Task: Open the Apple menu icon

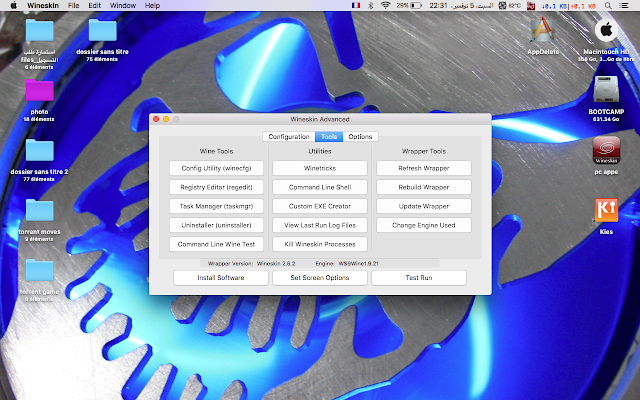Action: click(x=13, y=5)
